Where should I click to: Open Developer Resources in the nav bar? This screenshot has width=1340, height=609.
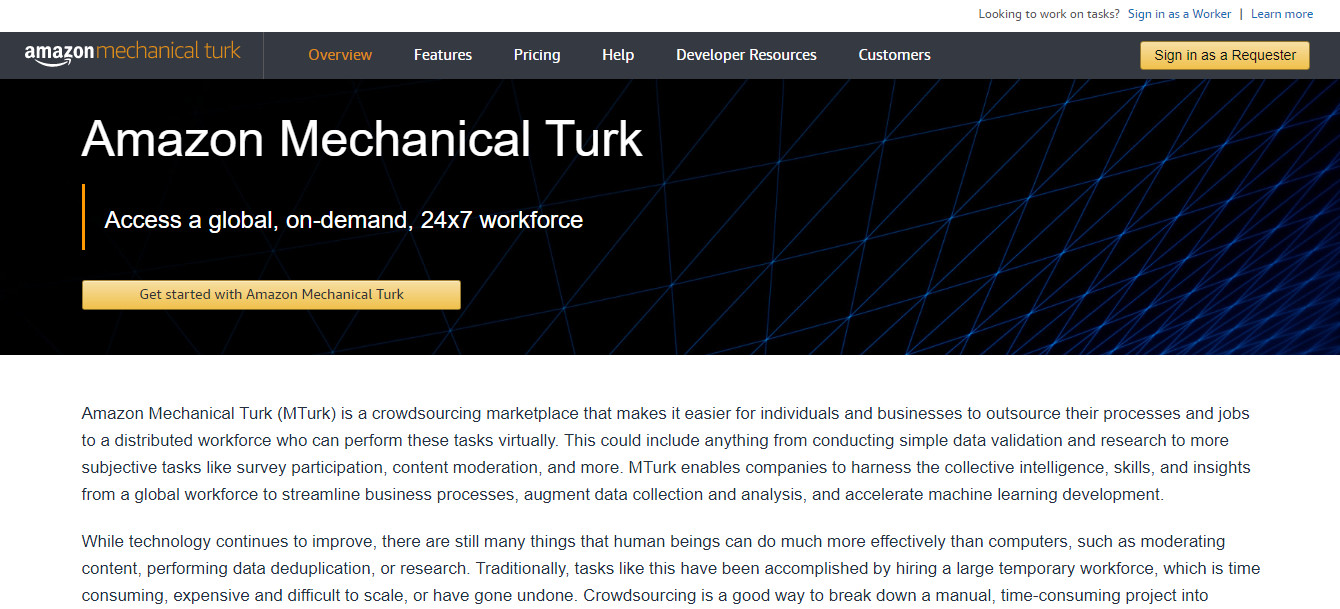[746, 55]
